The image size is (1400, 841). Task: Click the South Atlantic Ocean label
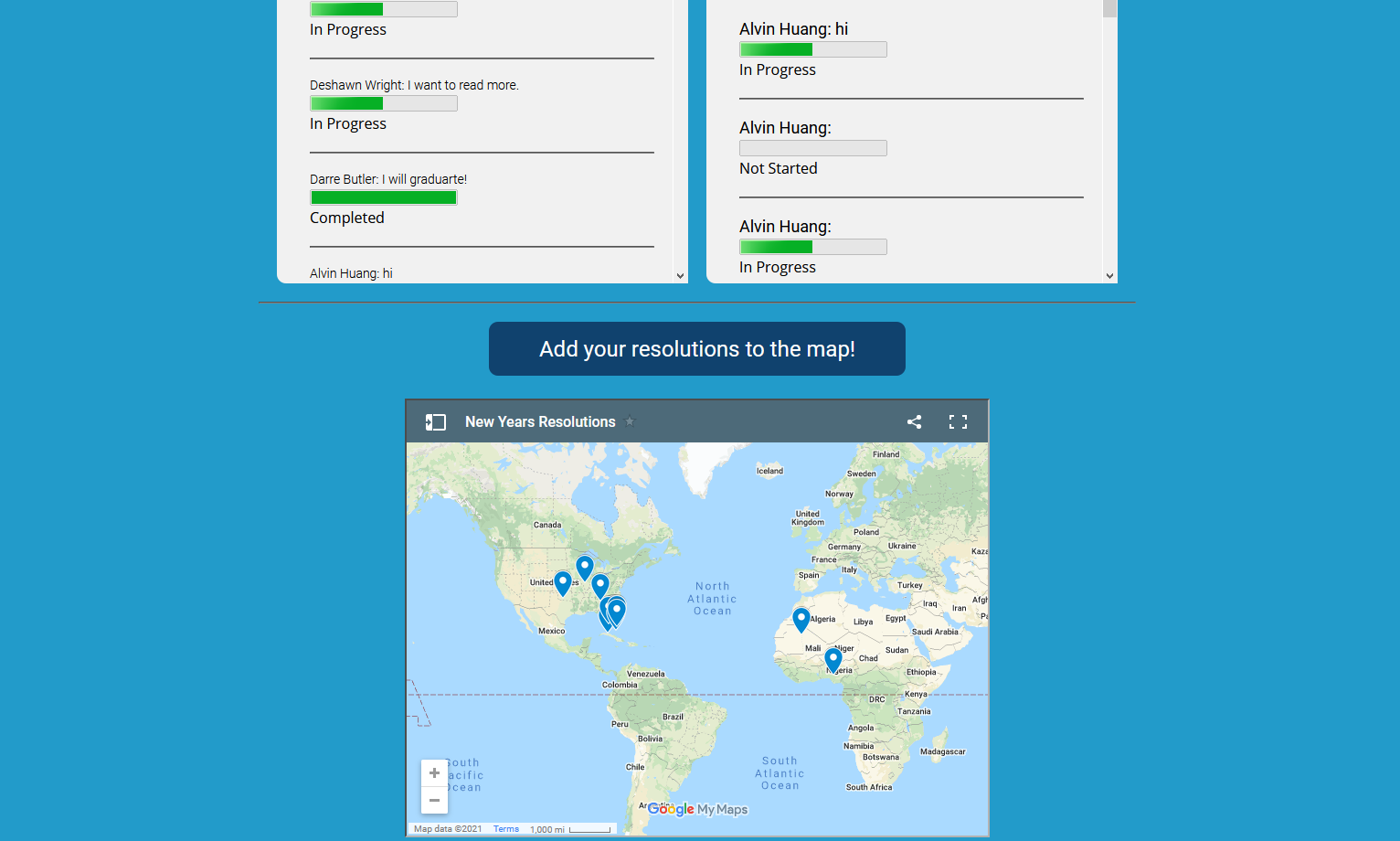780,773
